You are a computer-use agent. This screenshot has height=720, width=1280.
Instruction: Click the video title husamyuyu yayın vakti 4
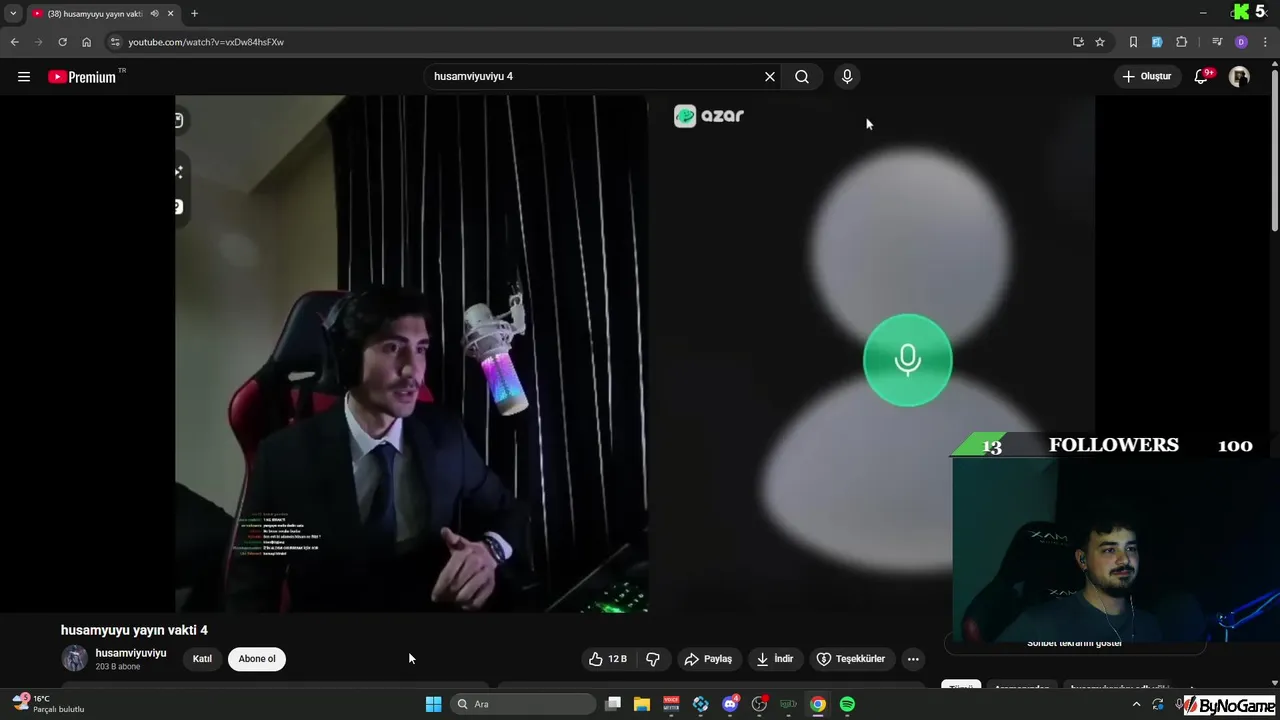(x=134, y=630)
